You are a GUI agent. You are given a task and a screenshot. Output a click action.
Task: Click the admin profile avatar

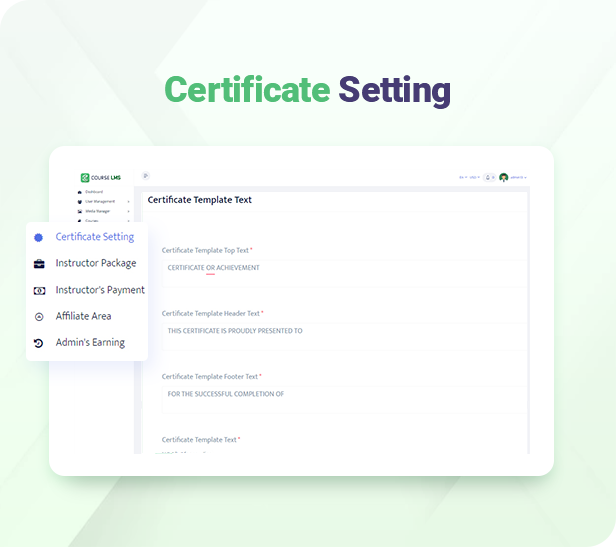pyautogui.click(x=504, y=177)
